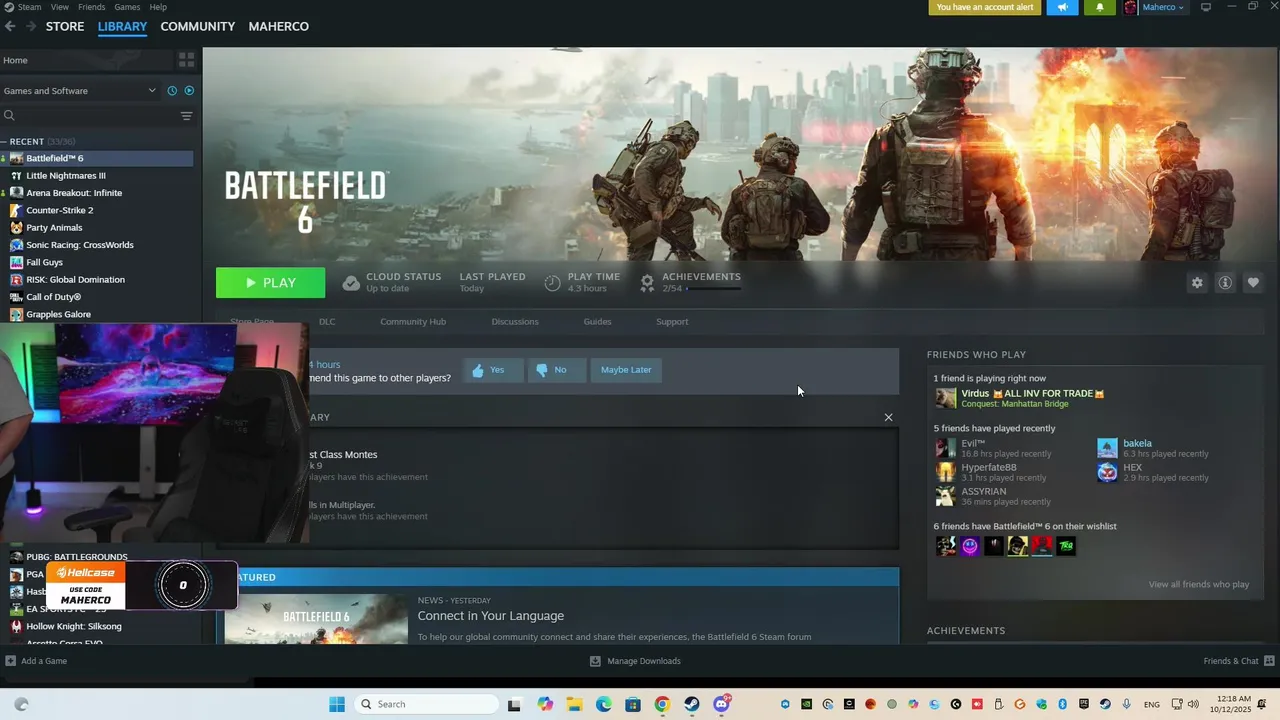Click Add a Game

(36, 661)
